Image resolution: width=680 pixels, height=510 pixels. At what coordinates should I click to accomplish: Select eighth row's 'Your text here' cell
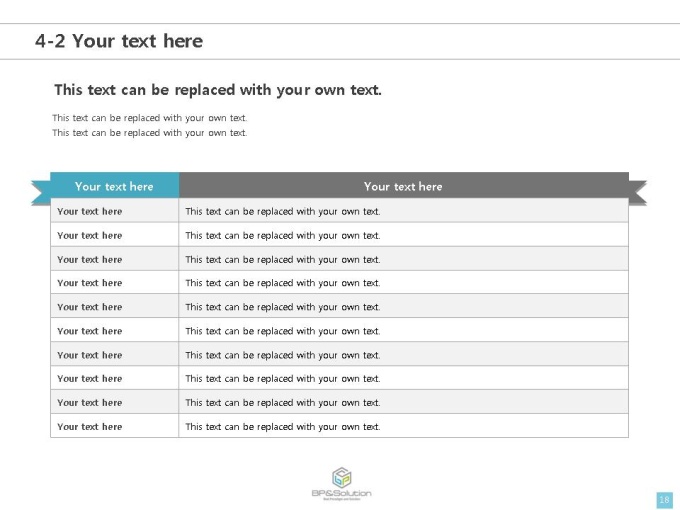(x=114, y=378)
